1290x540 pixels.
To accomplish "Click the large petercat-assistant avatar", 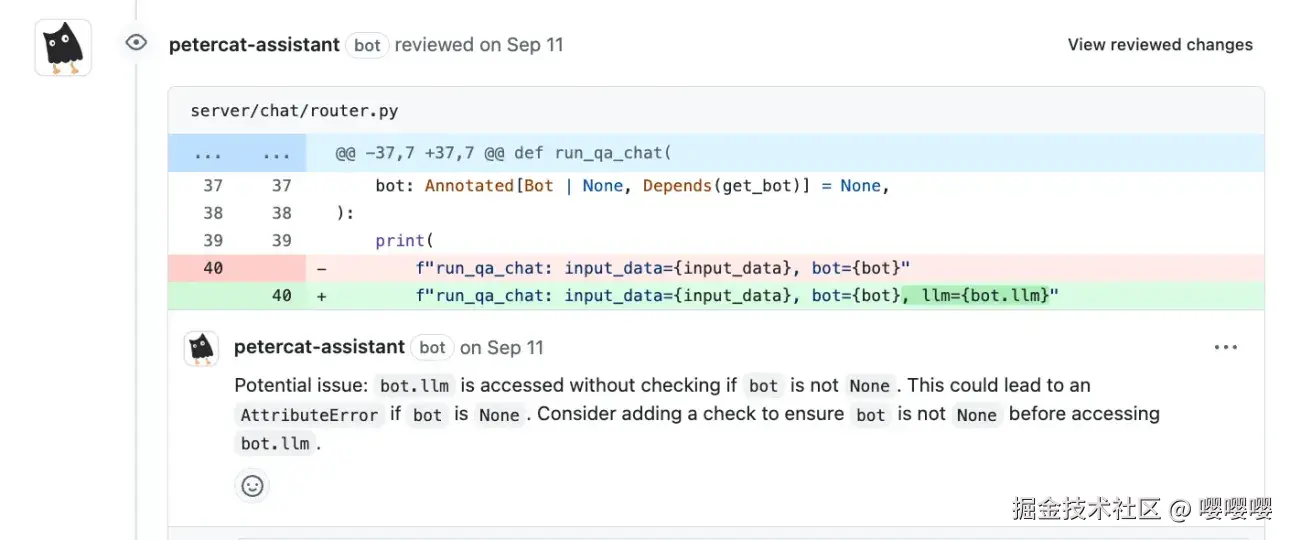I will tap(63, 47).
